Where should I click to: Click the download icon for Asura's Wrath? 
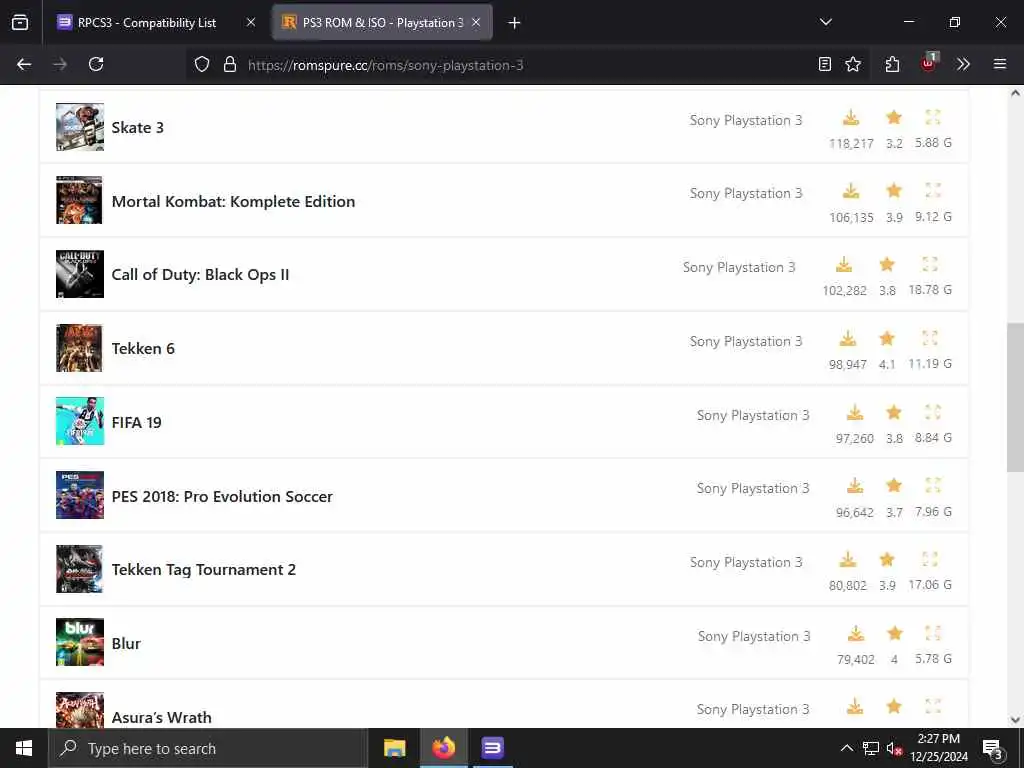pyautogui.click(x=855, y=707)
